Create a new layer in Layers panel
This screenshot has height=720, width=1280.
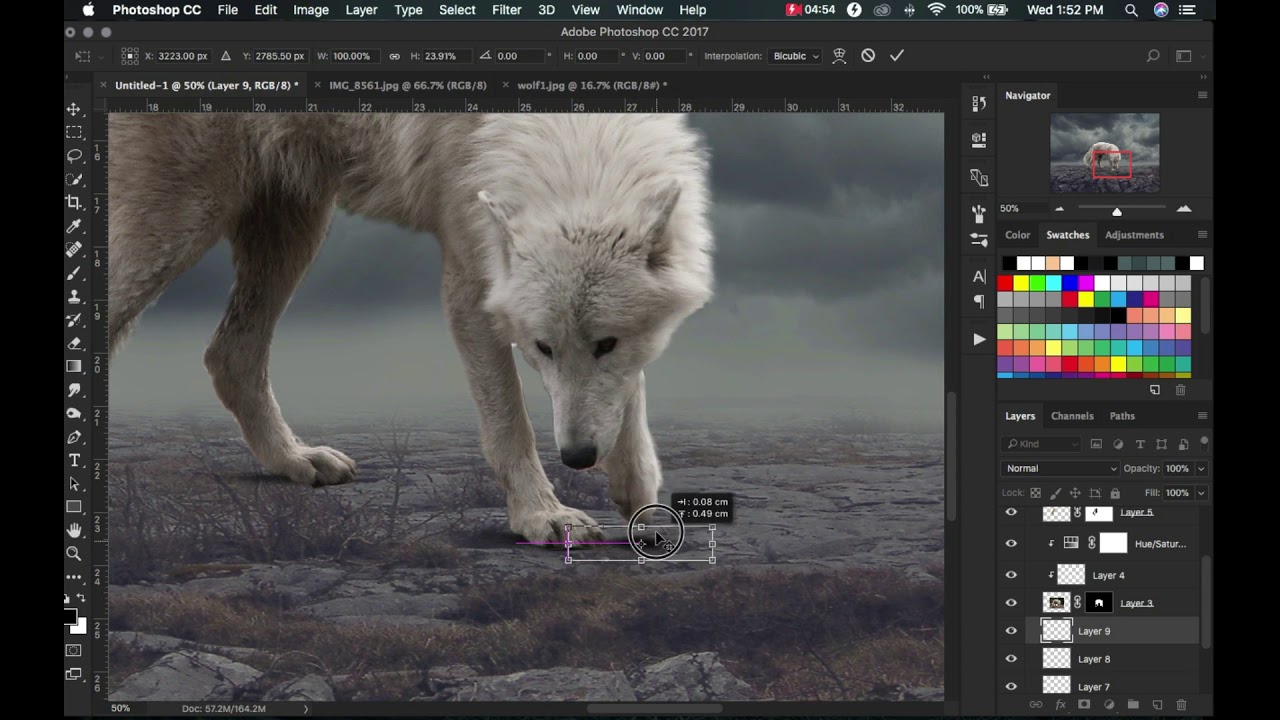click(x=1157, y=705)
